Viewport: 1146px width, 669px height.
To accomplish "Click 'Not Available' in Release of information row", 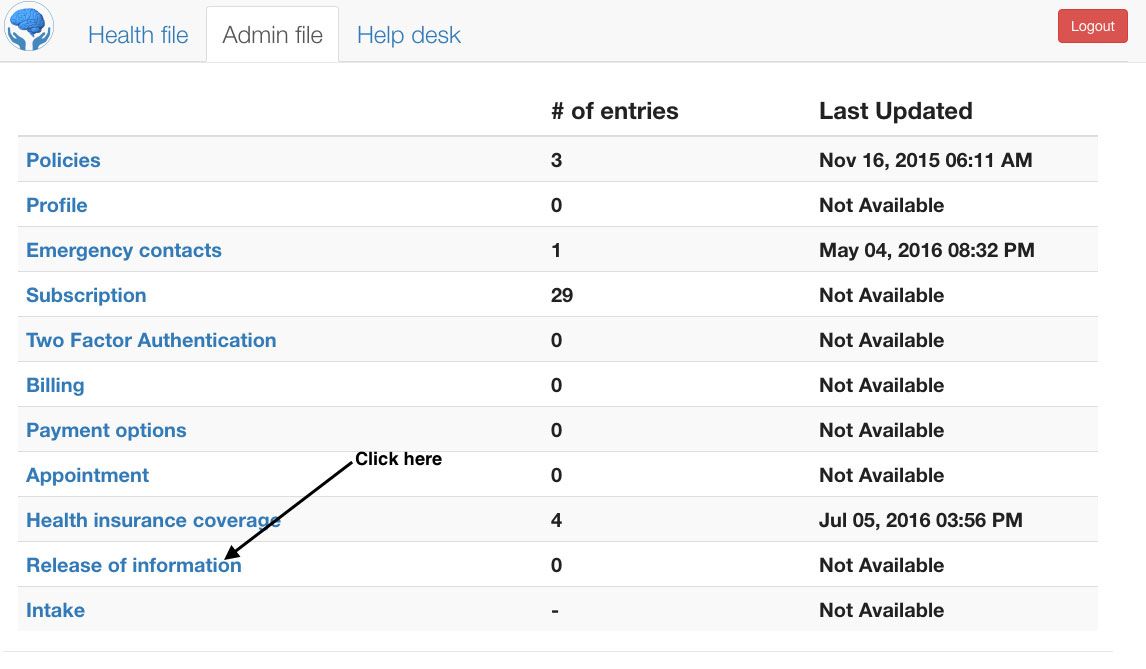I will [x=881, y=565].
